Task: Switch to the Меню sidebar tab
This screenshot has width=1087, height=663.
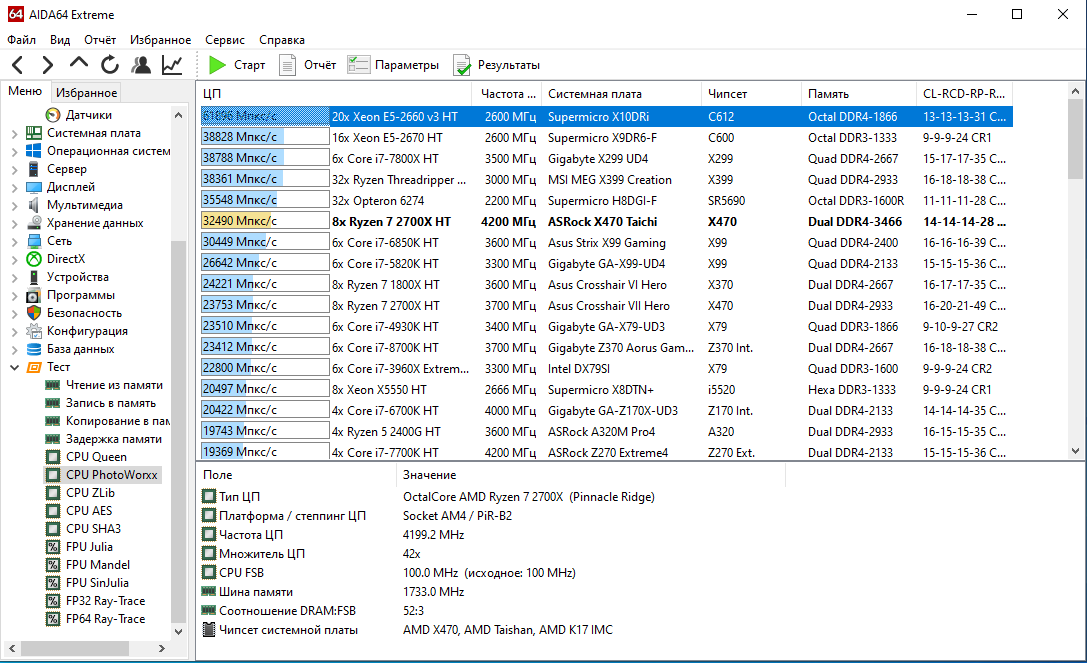Action: click(25, 92)
